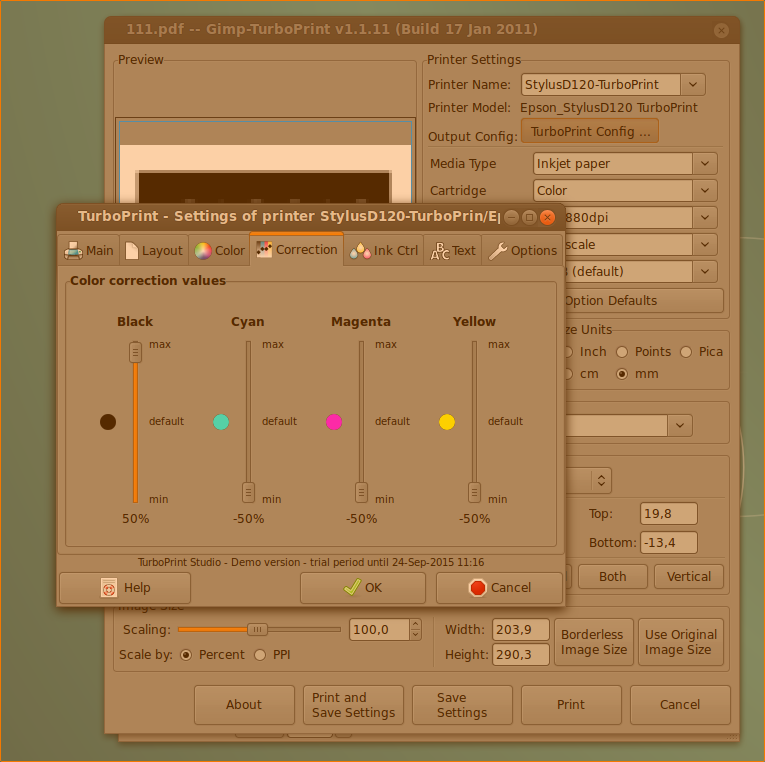Click the Yellow correction slider handle
765x762 pixels.
tap(474, 492)
